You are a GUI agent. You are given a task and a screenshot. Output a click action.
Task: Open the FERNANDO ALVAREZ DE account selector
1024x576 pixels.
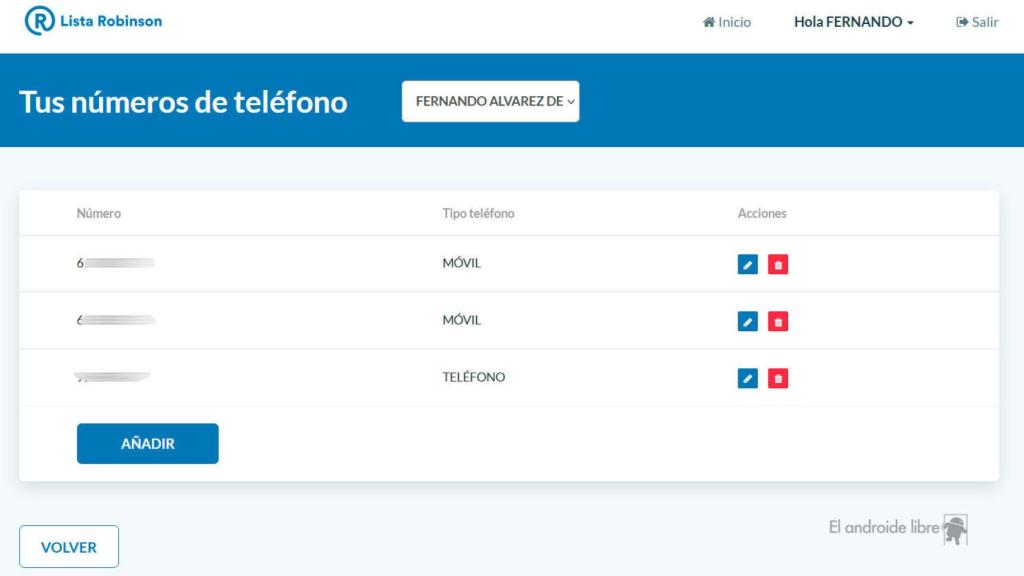pyautogui.click(x=490, y=100)
